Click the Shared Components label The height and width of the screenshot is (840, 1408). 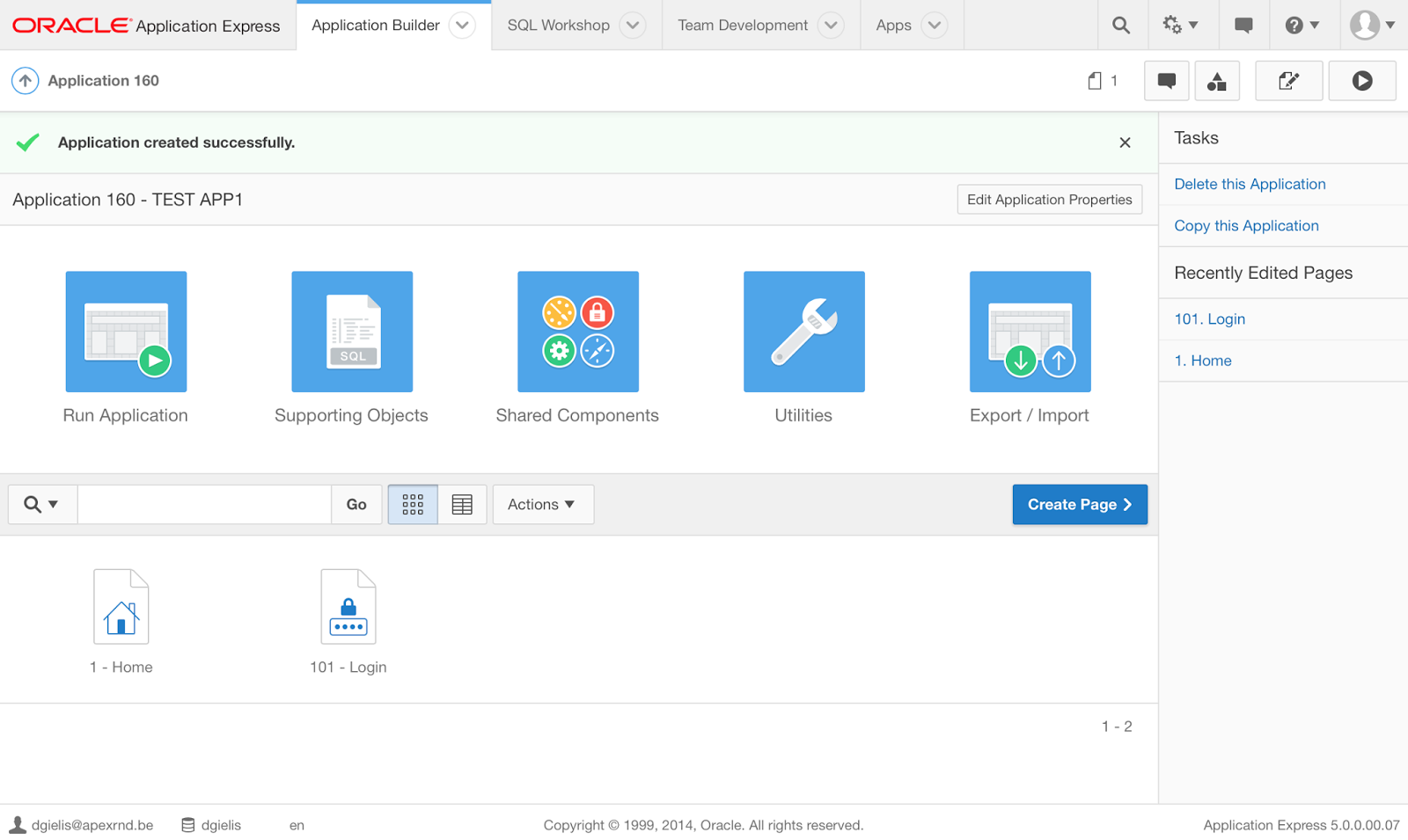click(x=577, y=415)
